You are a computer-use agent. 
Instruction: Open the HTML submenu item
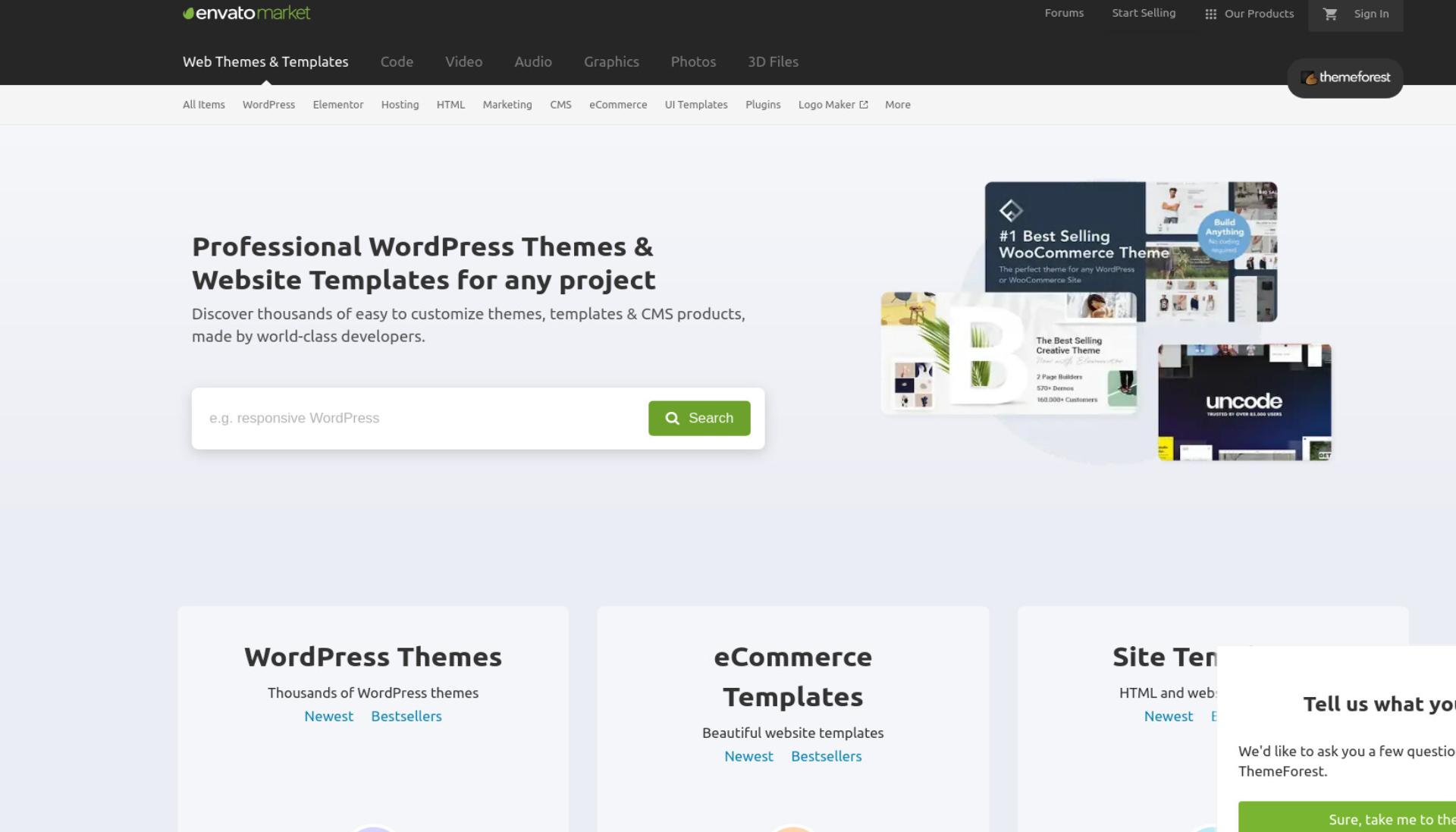tap(450, 105)
